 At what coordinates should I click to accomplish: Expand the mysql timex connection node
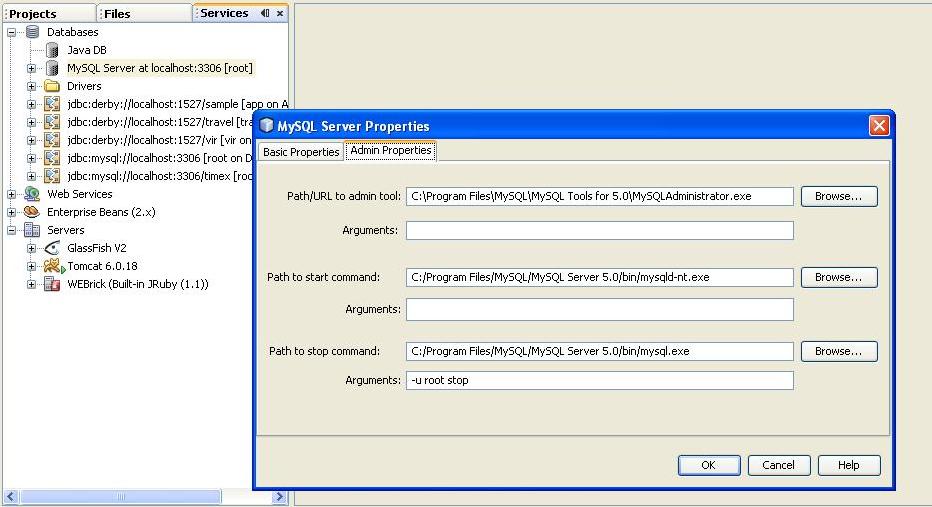click(32, 176)
